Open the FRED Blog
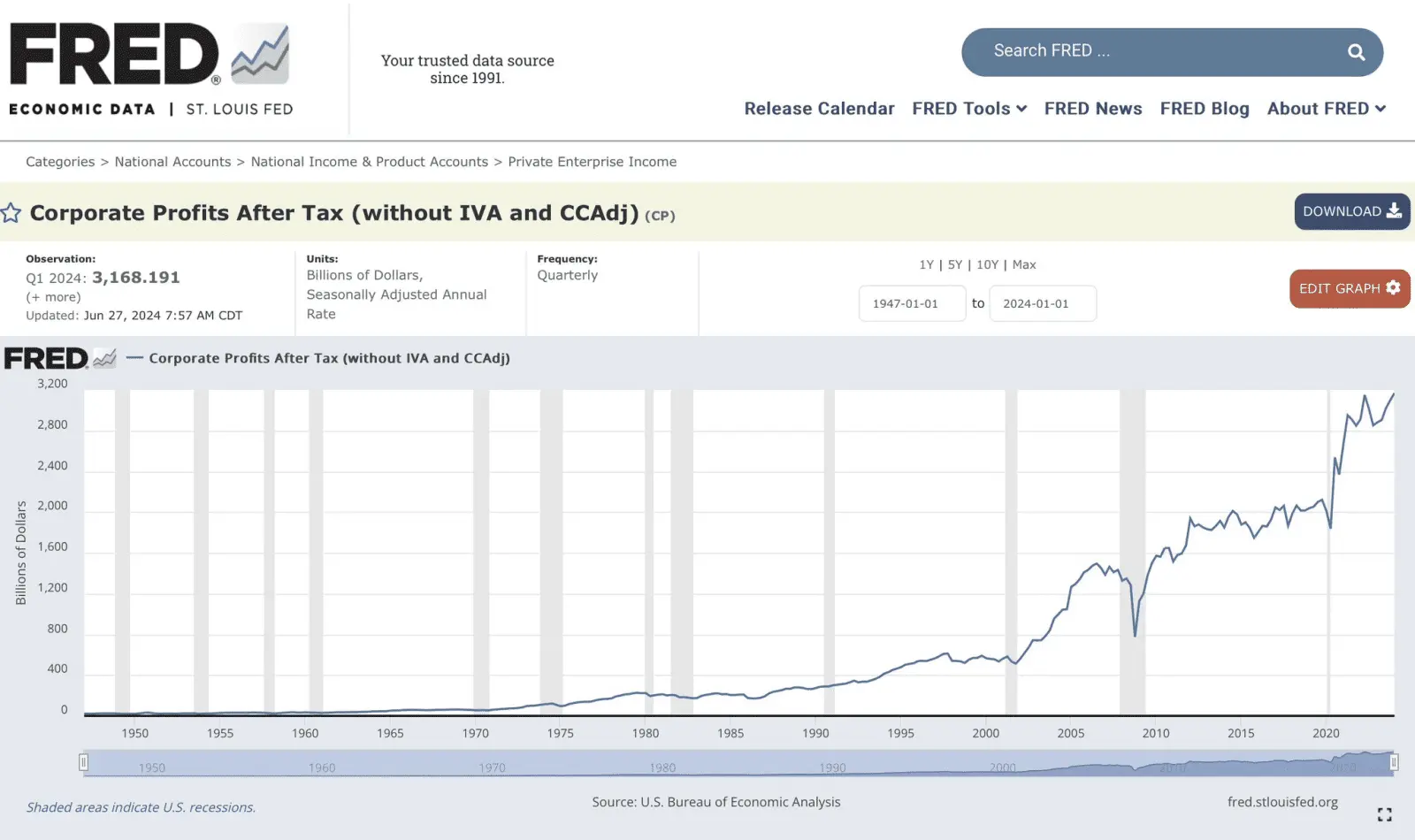This screenshot has width=1415, height=840. pyautogui.click(x=1205, y=109)
